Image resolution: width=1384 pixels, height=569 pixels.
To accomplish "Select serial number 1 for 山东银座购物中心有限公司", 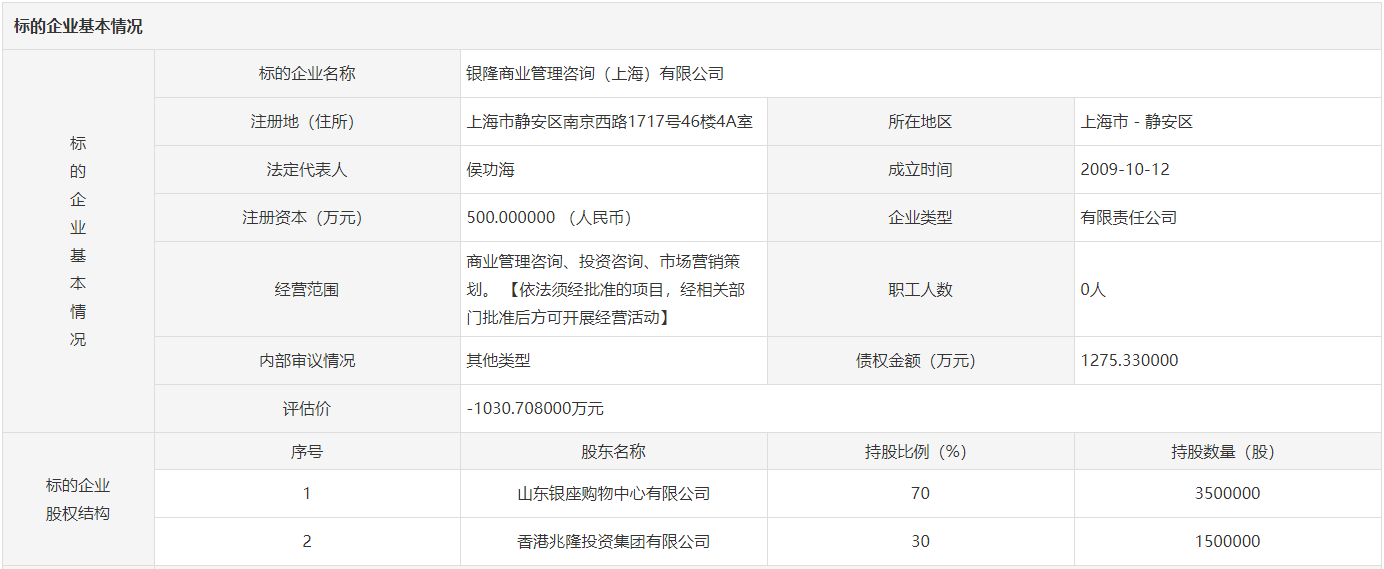I will 307,494.
